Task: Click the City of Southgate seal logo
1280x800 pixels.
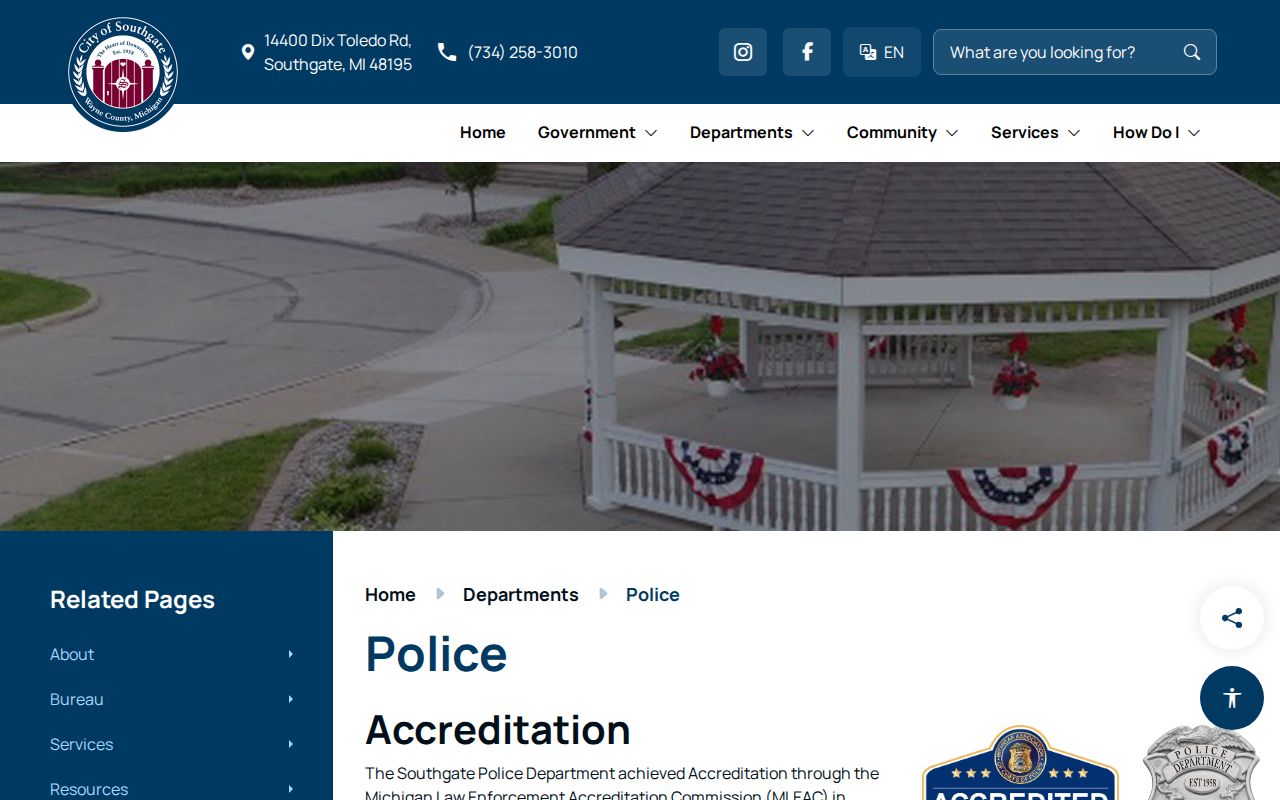Action: 123,74
